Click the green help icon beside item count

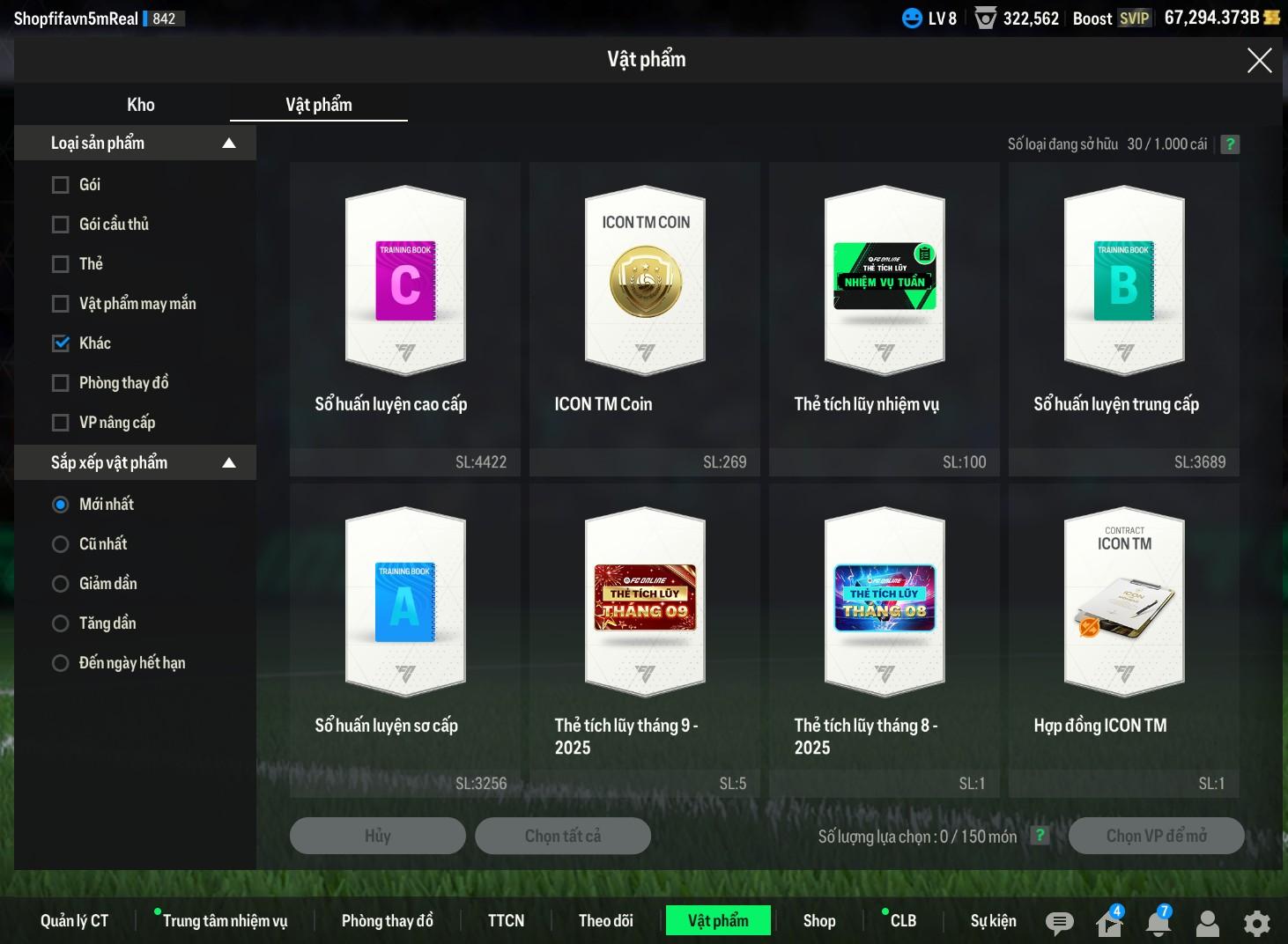(1230, 144)
